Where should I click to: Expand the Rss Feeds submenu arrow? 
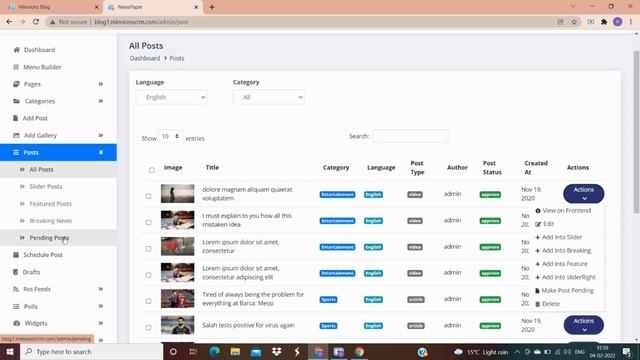click(x=101, y=289)
